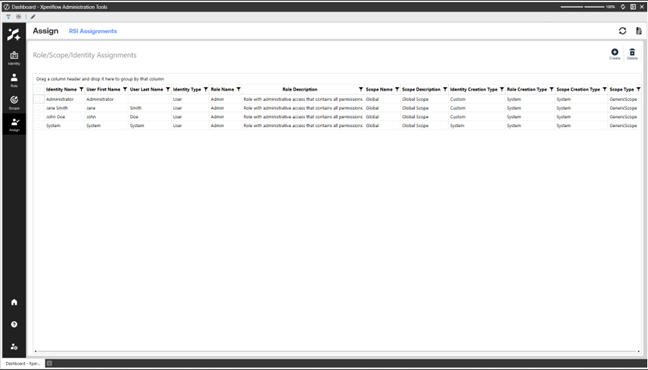Switch to RSI Assignments tab

(x=93, y=31)
